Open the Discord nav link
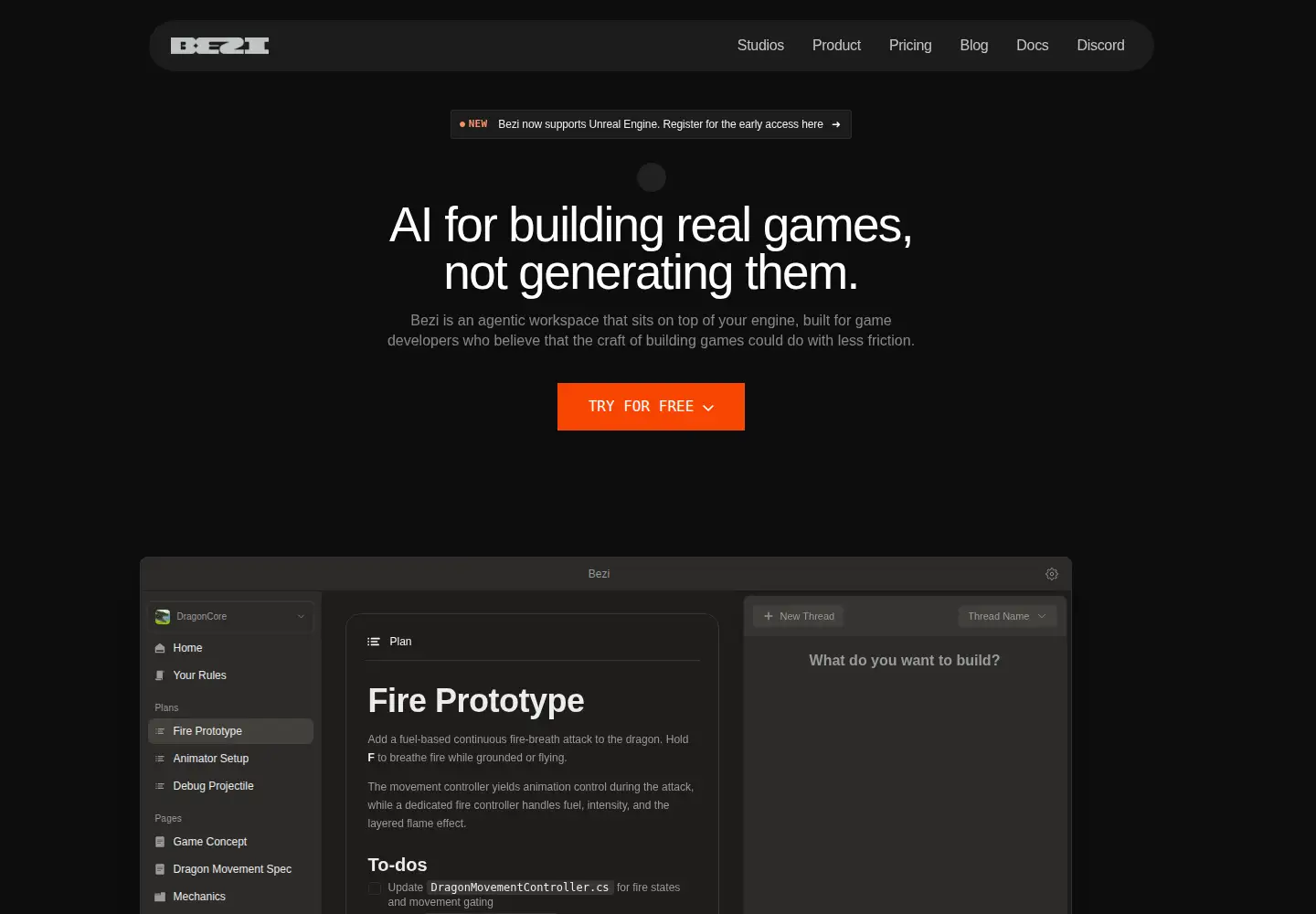The width and height of the screenshot is (1316, 914). click(x=1100, y=46)
